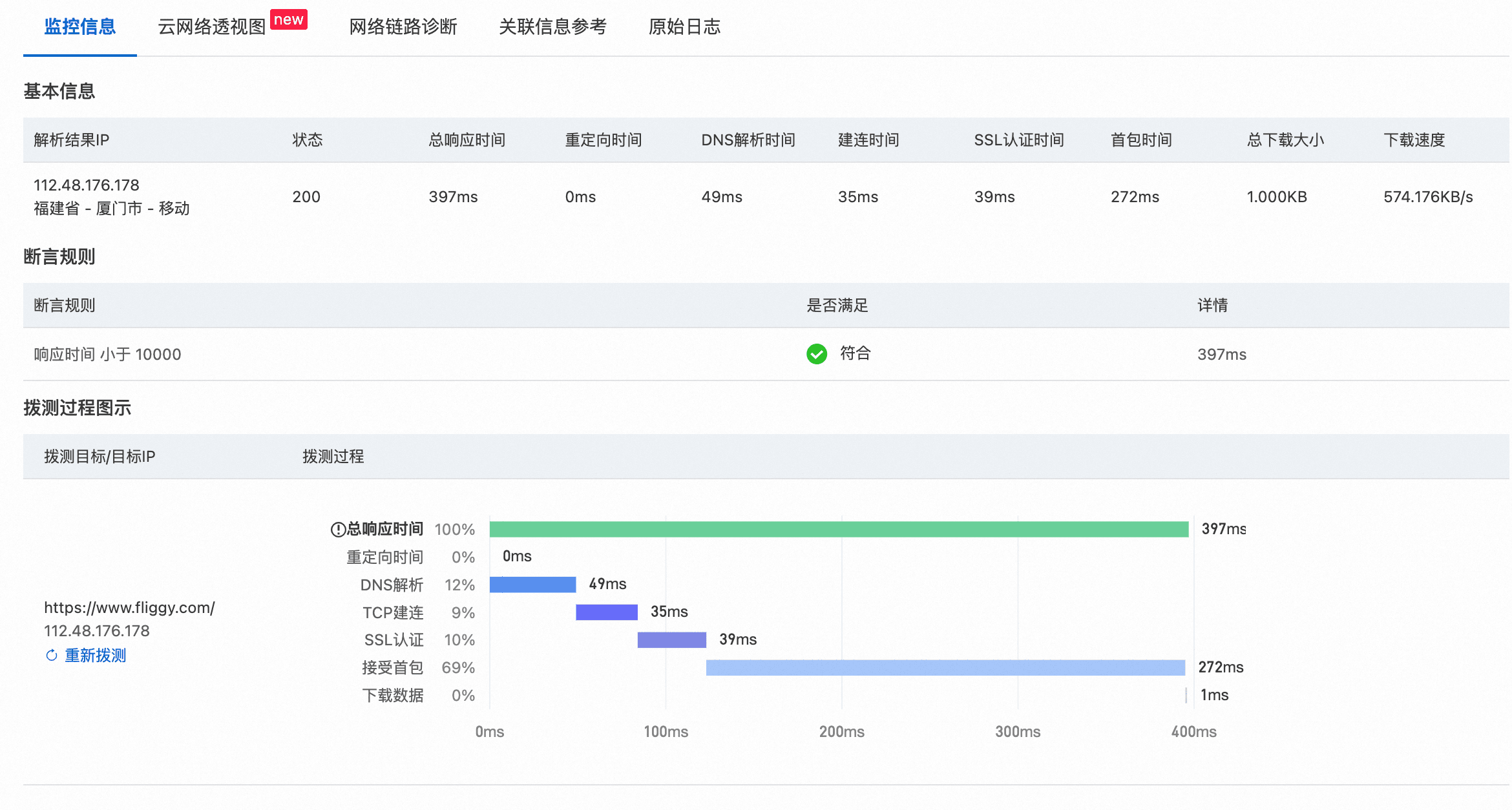1512x810 pixels.
Task: Select the 关联信息参考 tab
Action: pos(552,26)
